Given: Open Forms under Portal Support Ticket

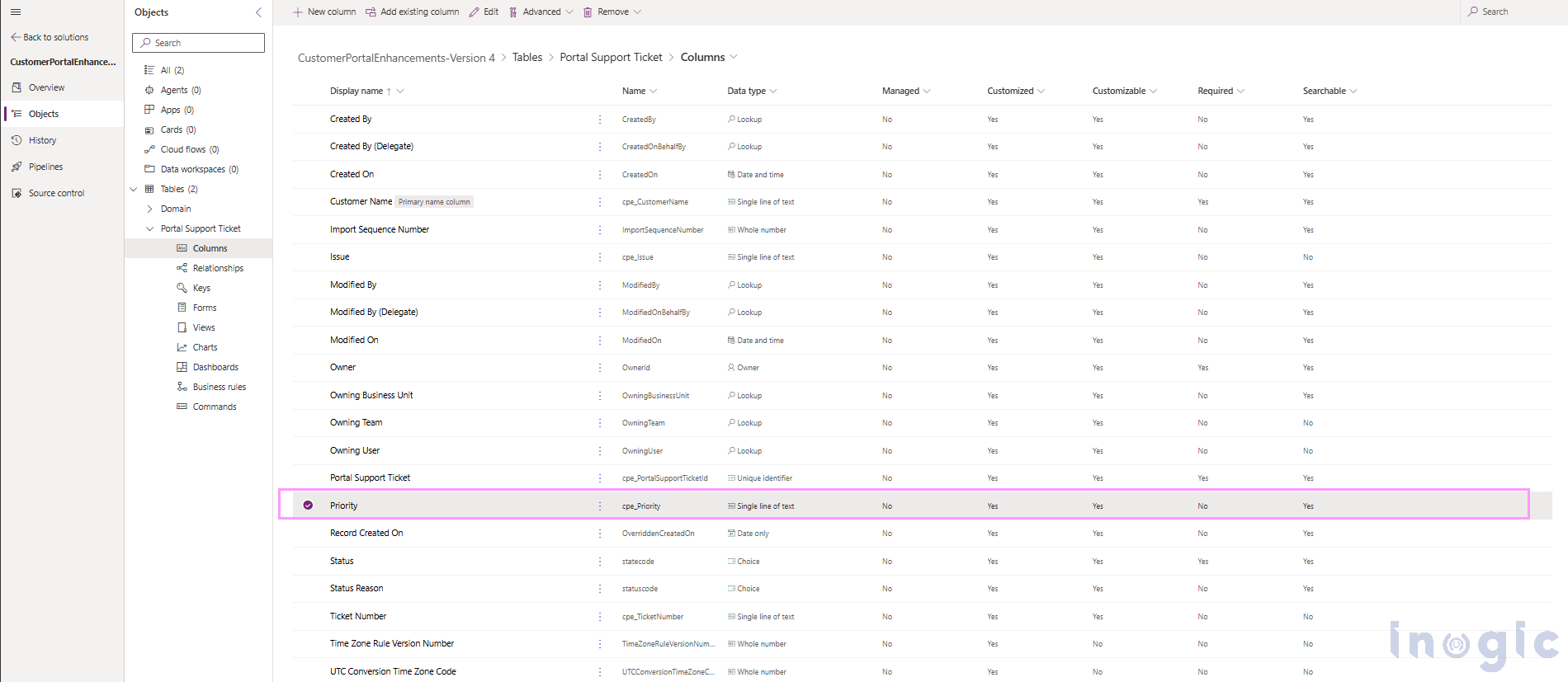Looking at the screenshot, I should pyautogui.click(x=205, y=308).
